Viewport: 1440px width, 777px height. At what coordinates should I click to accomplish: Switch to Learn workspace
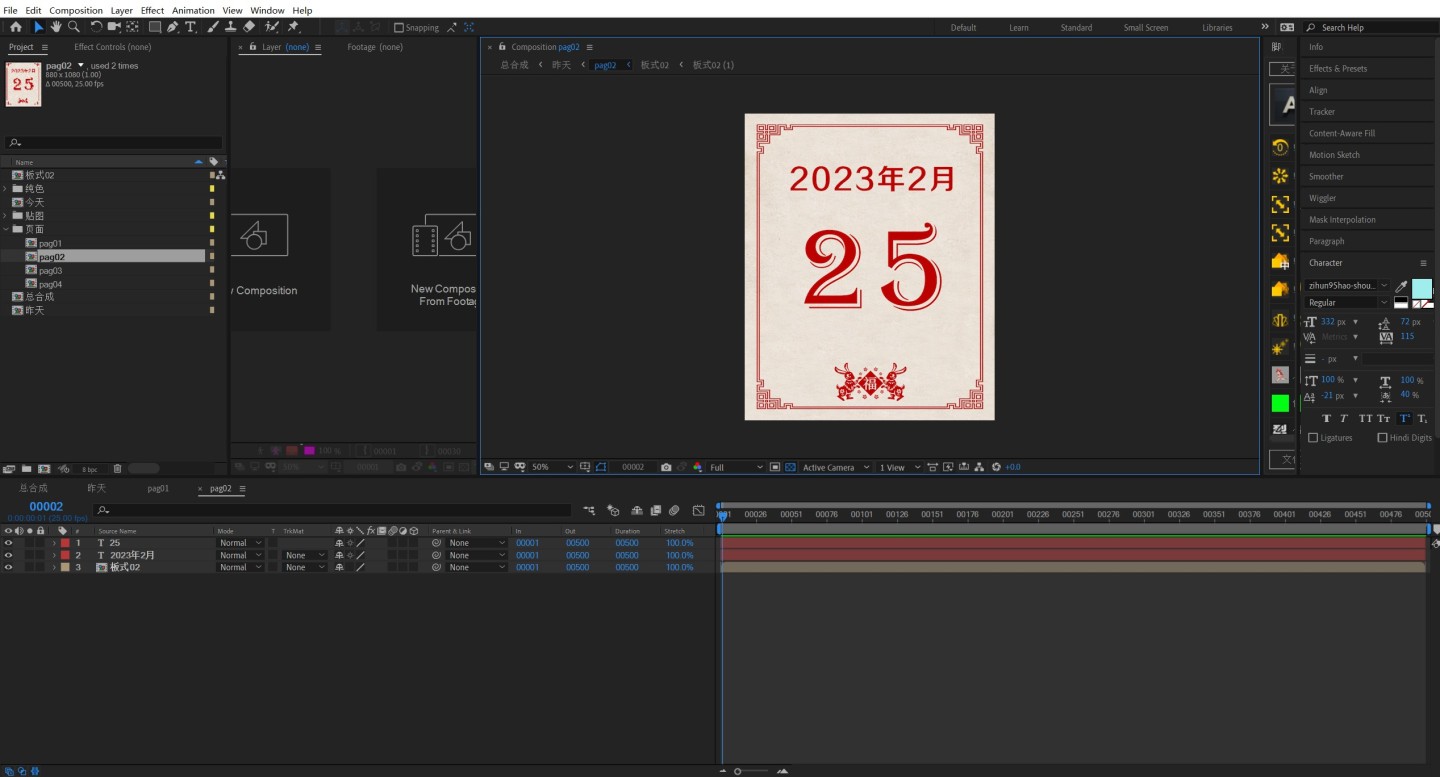point(1019,28)
